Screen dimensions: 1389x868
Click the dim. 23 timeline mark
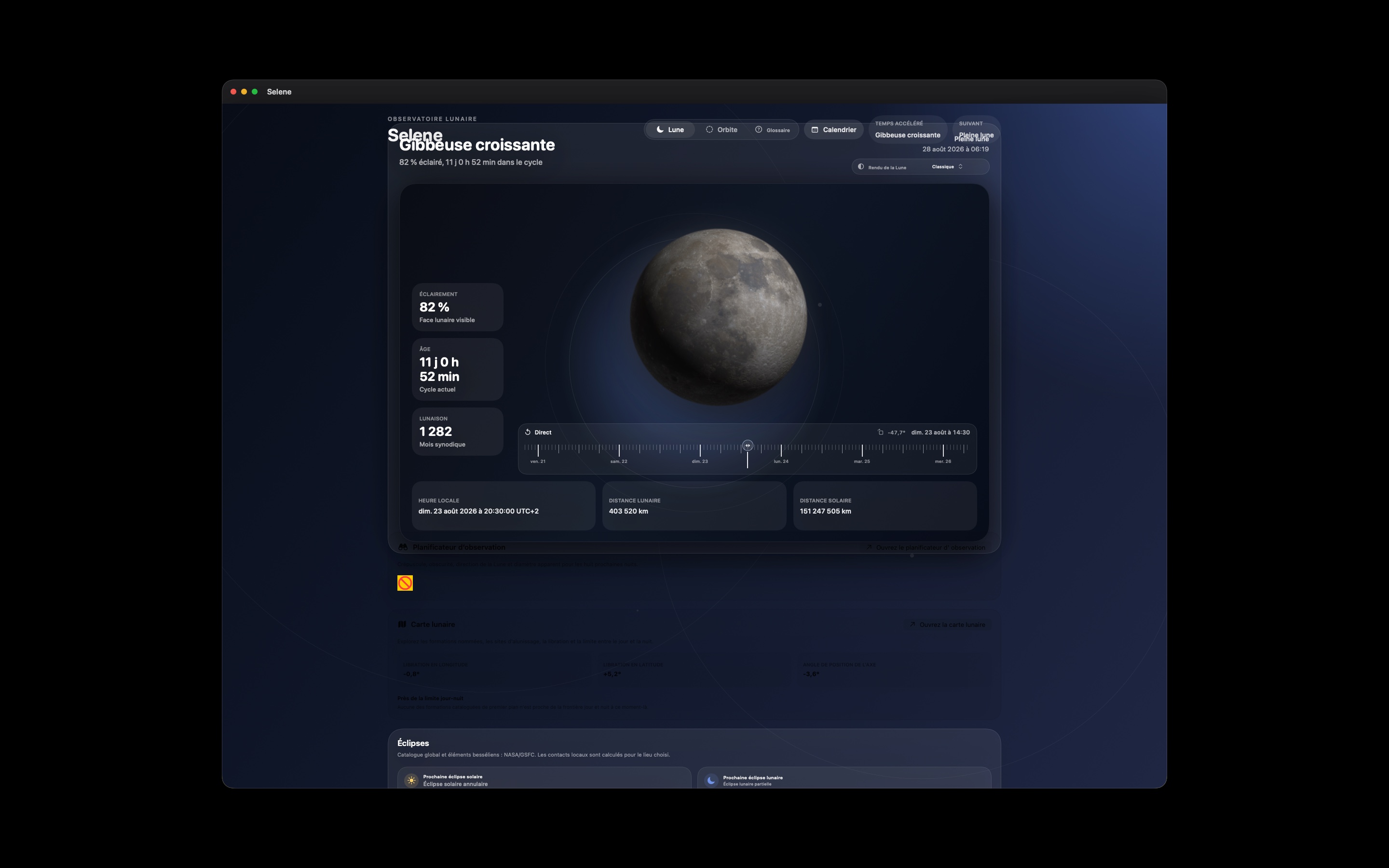coord(700,461)
